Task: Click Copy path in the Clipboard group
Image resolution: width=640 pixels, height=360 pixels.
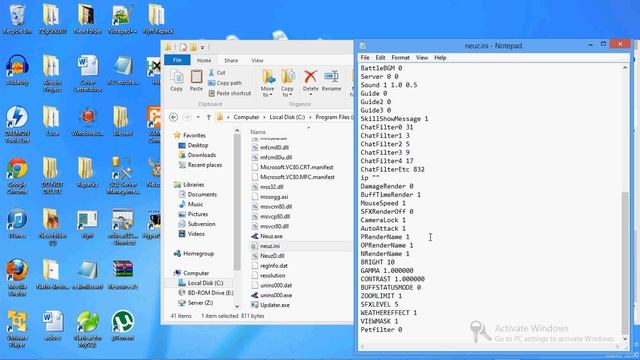Action: [x=225, y=83]
